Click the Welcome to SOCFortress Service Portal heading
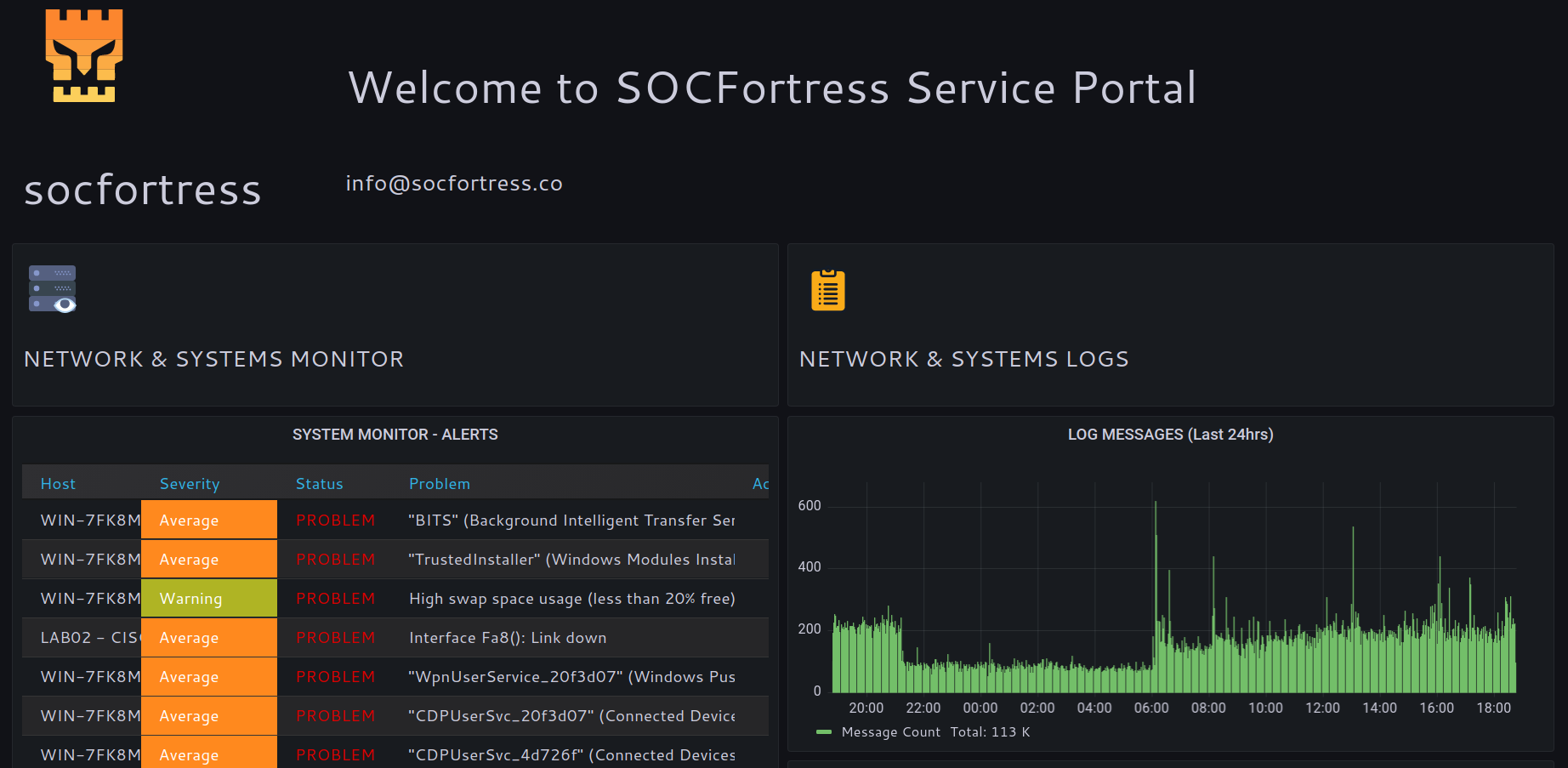 [773, 88]
